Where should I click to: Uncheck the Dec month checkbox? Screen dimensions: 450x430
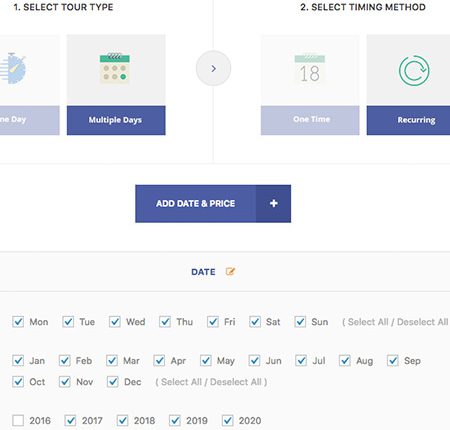[113, 382]
